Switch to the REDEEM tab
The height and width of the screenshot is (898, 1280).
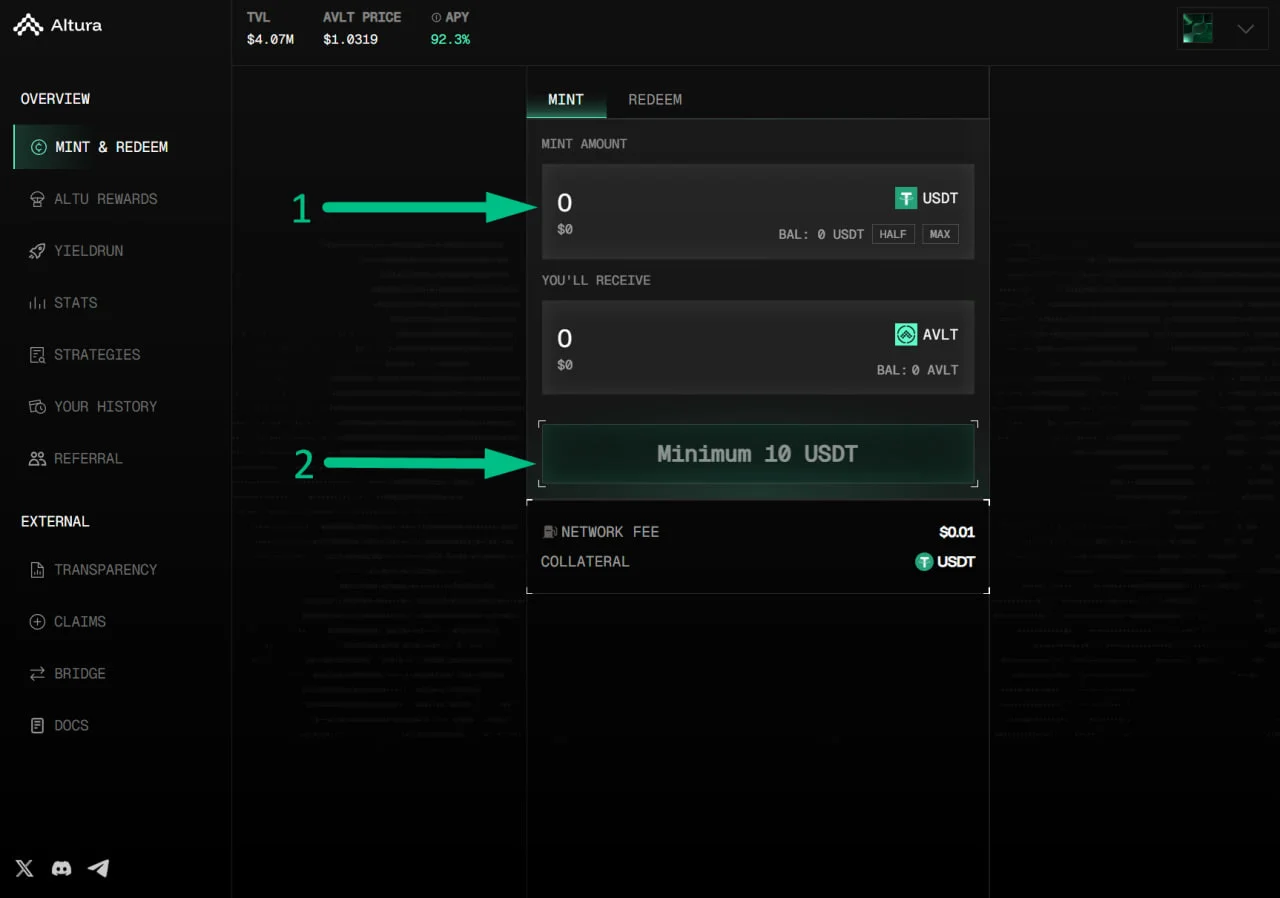655,100
